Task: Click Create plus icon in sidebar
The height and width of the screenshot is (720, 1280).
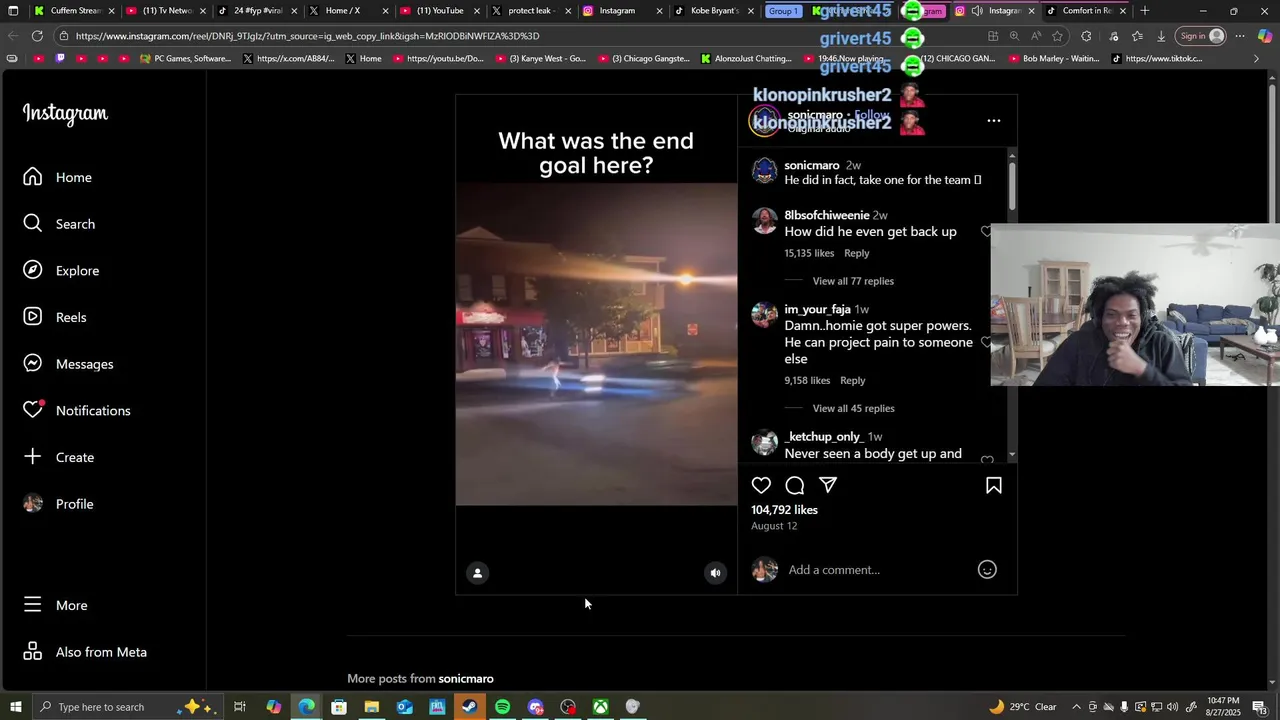Action: click(33, 457)
